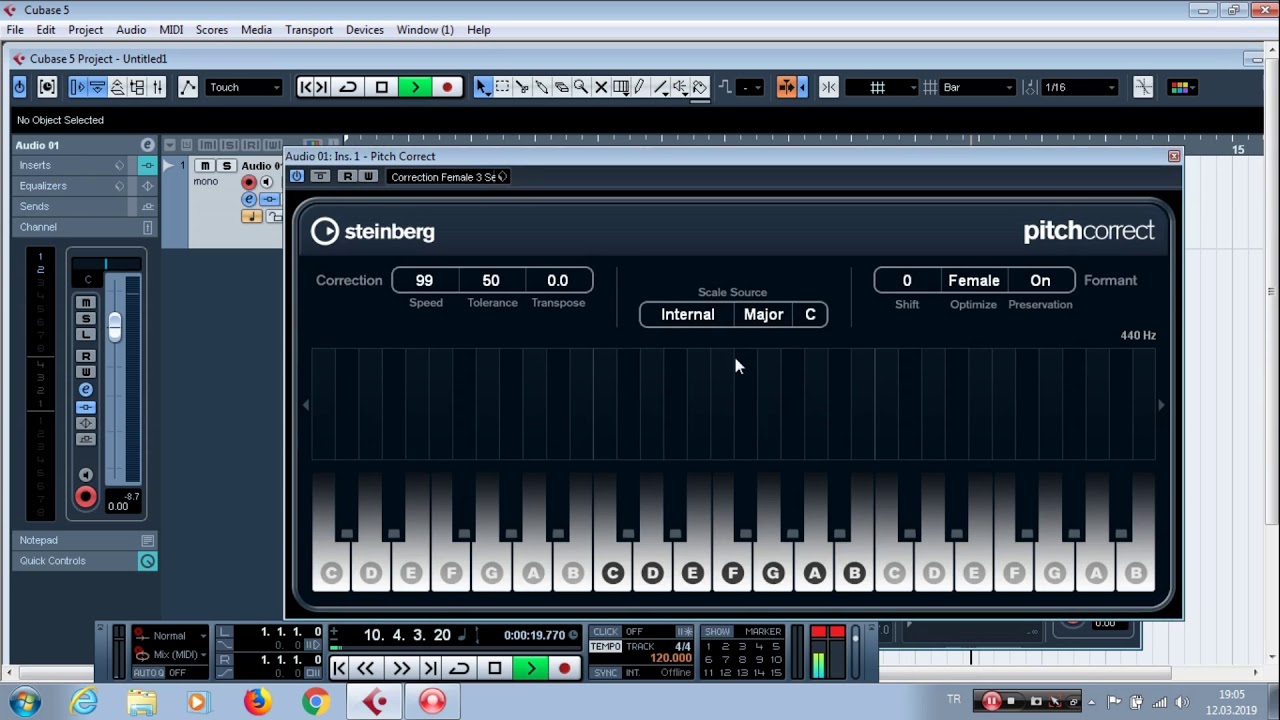Viewport: 1280px width, 720px height.
Task: Toggle the metronome CLICK button
Action: [606, 632]
